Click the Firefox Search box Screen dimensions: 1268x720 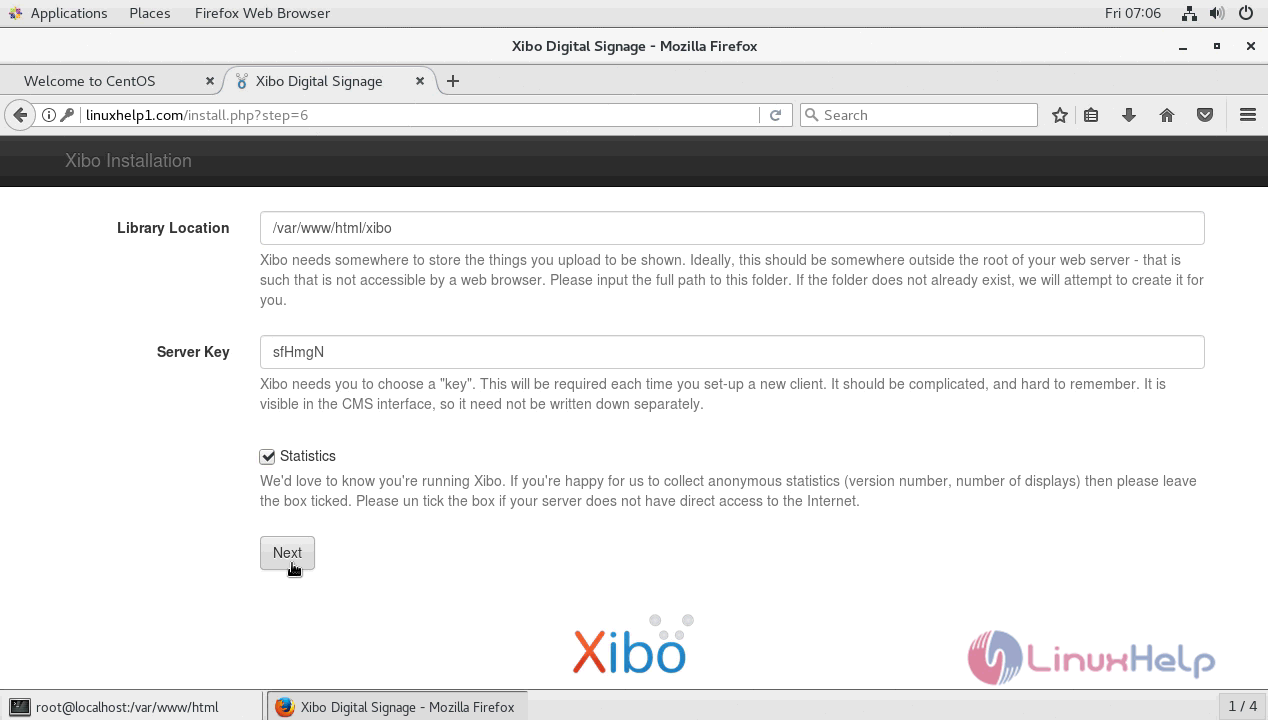tap(919, 115)
